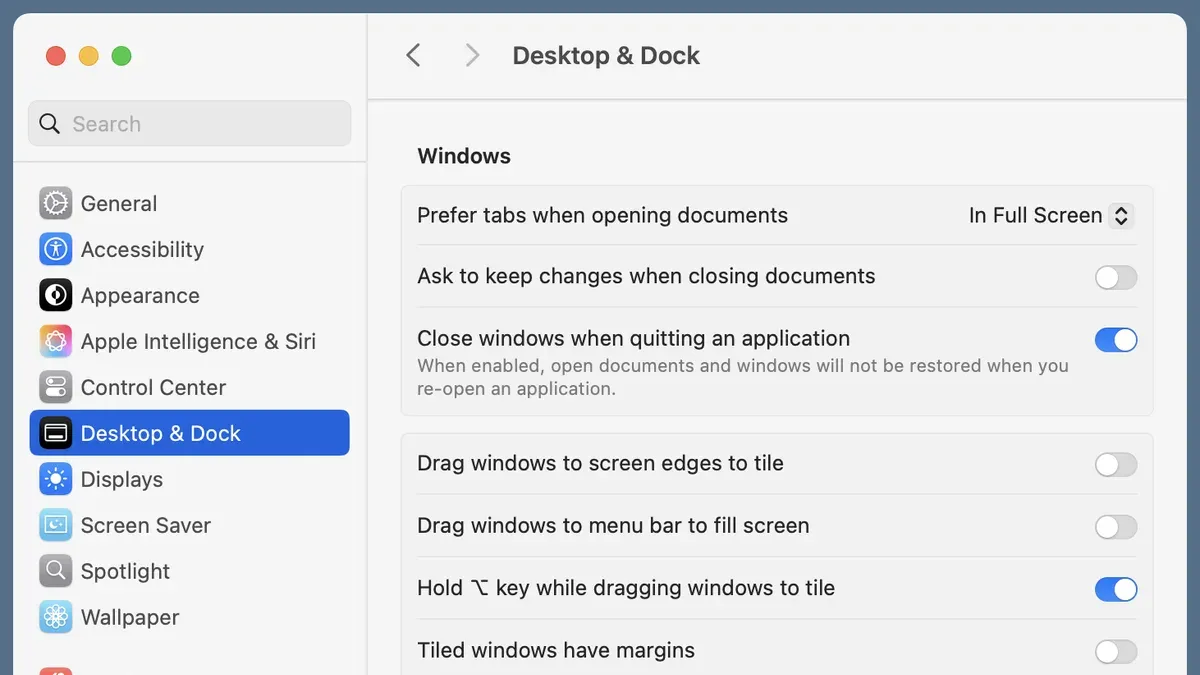Viewport: 1200px width, 675px height.
Task: Enable Drag windows to menu bar to fill screen
Action: (1116, 526)
